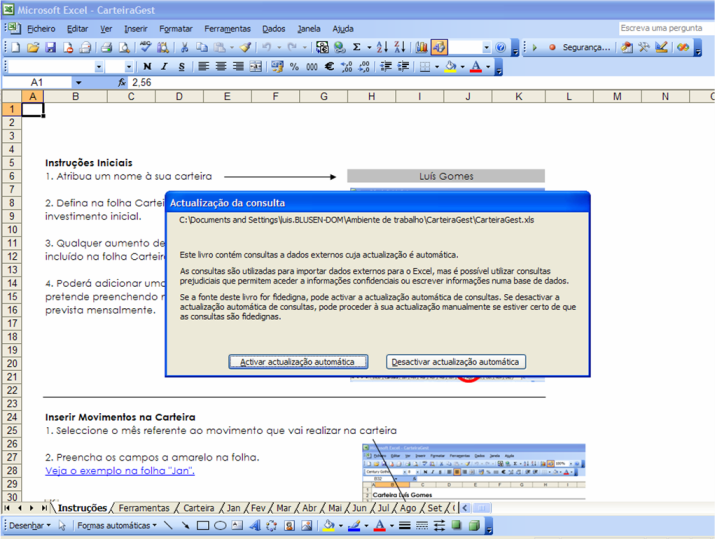Toggle Italic formatting
The width and height of the screenshot is (715, 539).
coord(164,67)
